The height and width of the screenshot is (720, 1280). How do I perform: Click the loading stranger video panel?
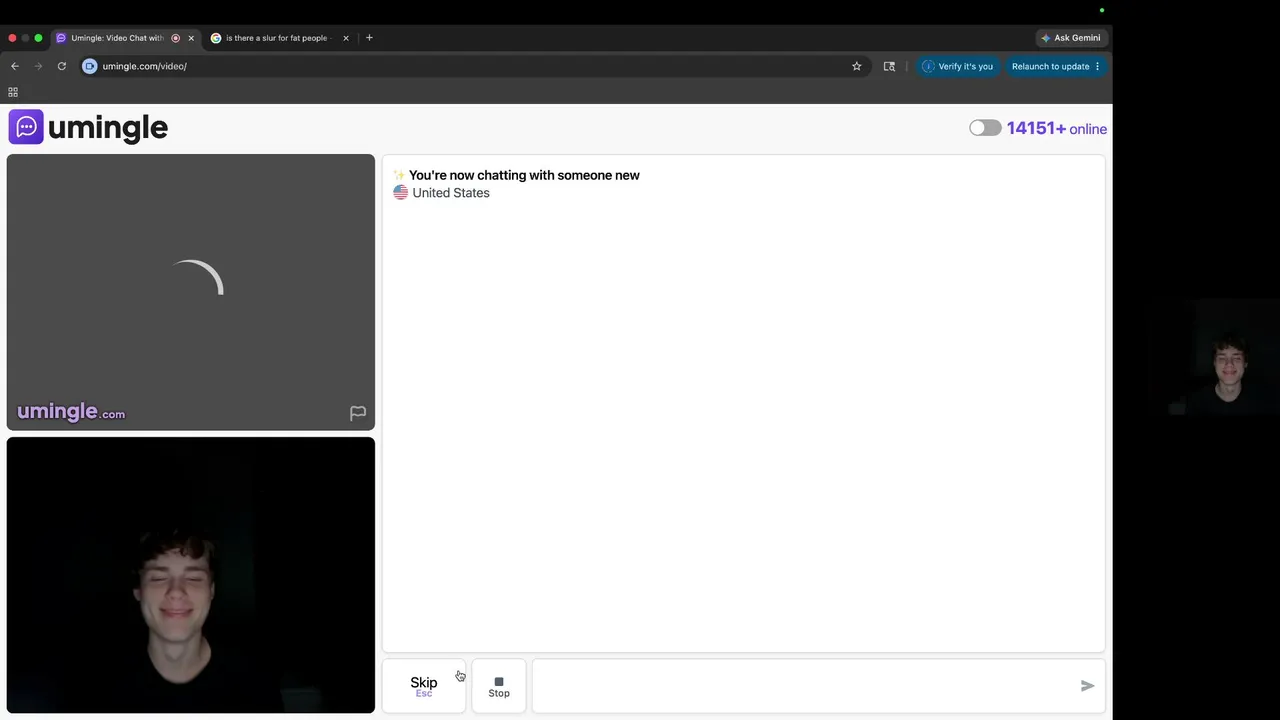coord(191,292)
